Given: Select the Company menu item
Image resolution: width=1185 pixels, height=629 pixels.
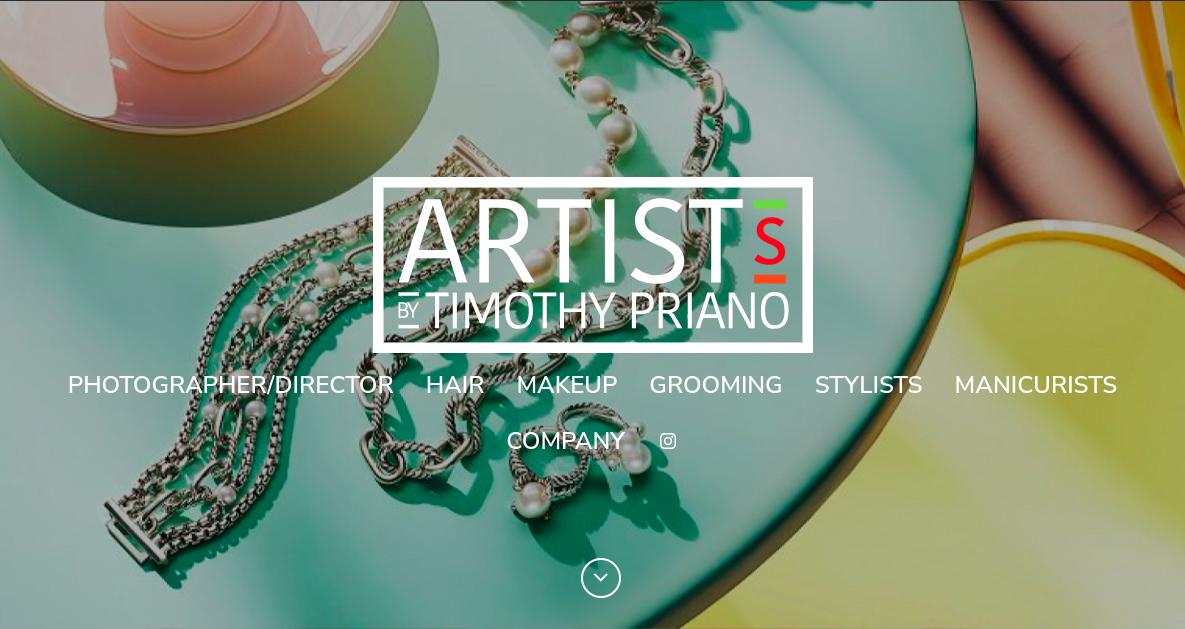Looking at the screenshot, I should 565,441.
